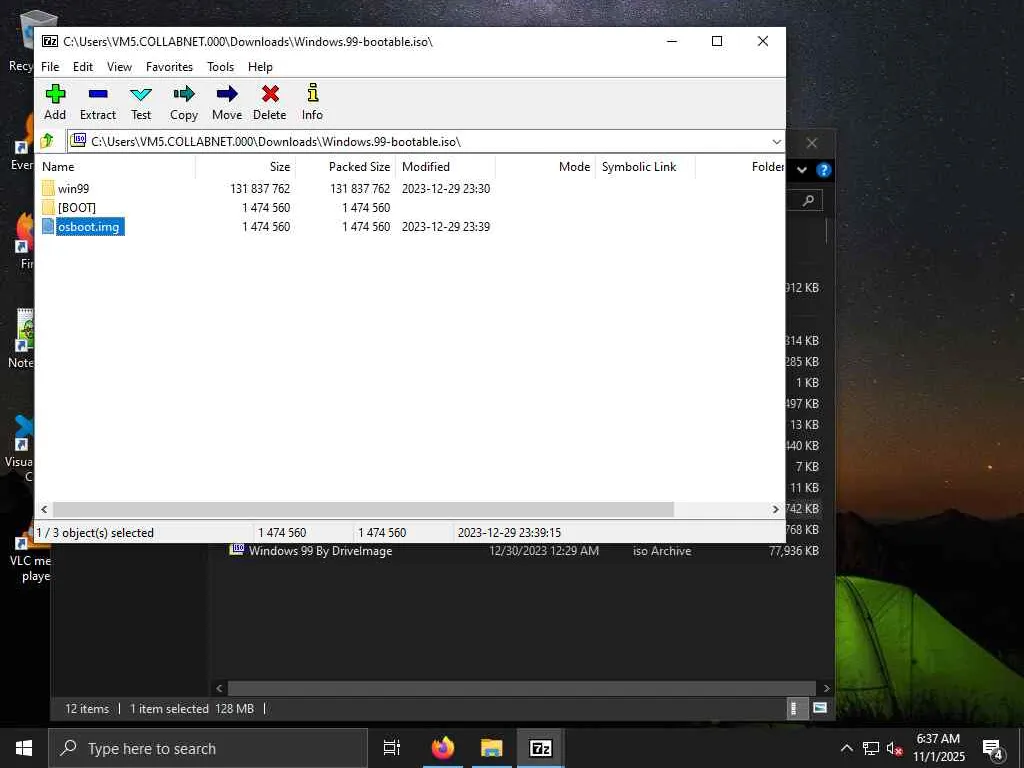Sort by the Modified column
Image resolution: width=1024 pixels, height=768 pixels.
pyautogui.click(x=445, y=167)
